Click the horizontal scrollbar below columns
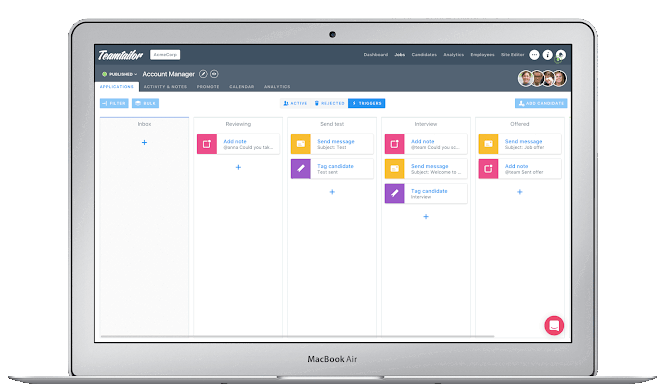Viewport: 665px width, 384px height. 297,336
